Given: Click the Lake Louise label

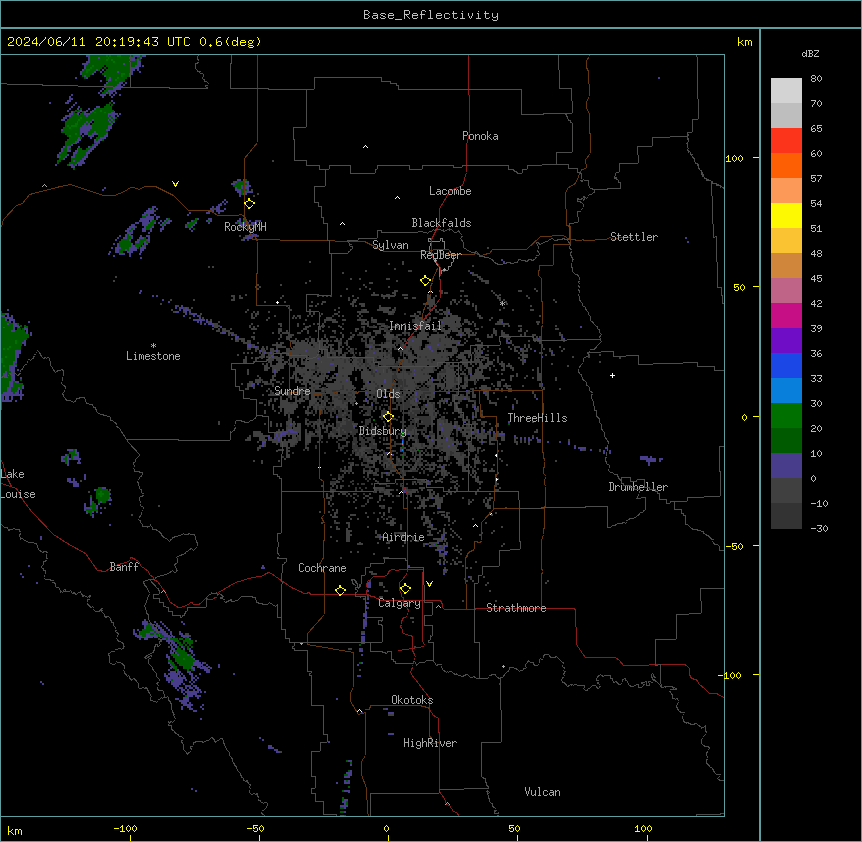Looking at the screenshot, I should click(x=16, y=484).
